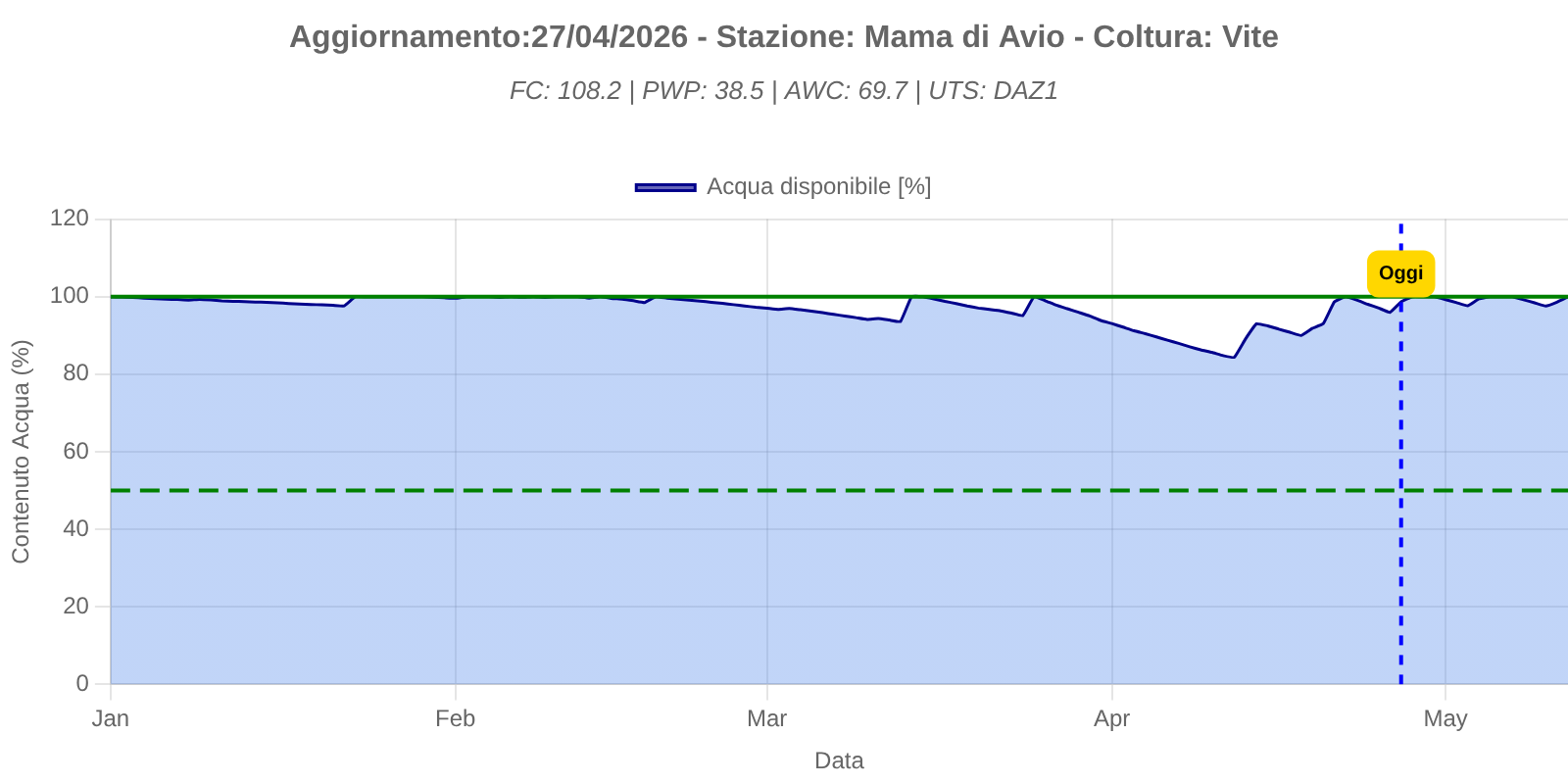This screenshot has width=1568, height=784.
Task: Click the '80' y-axis tick label
Action: click(x=75, y=373)
